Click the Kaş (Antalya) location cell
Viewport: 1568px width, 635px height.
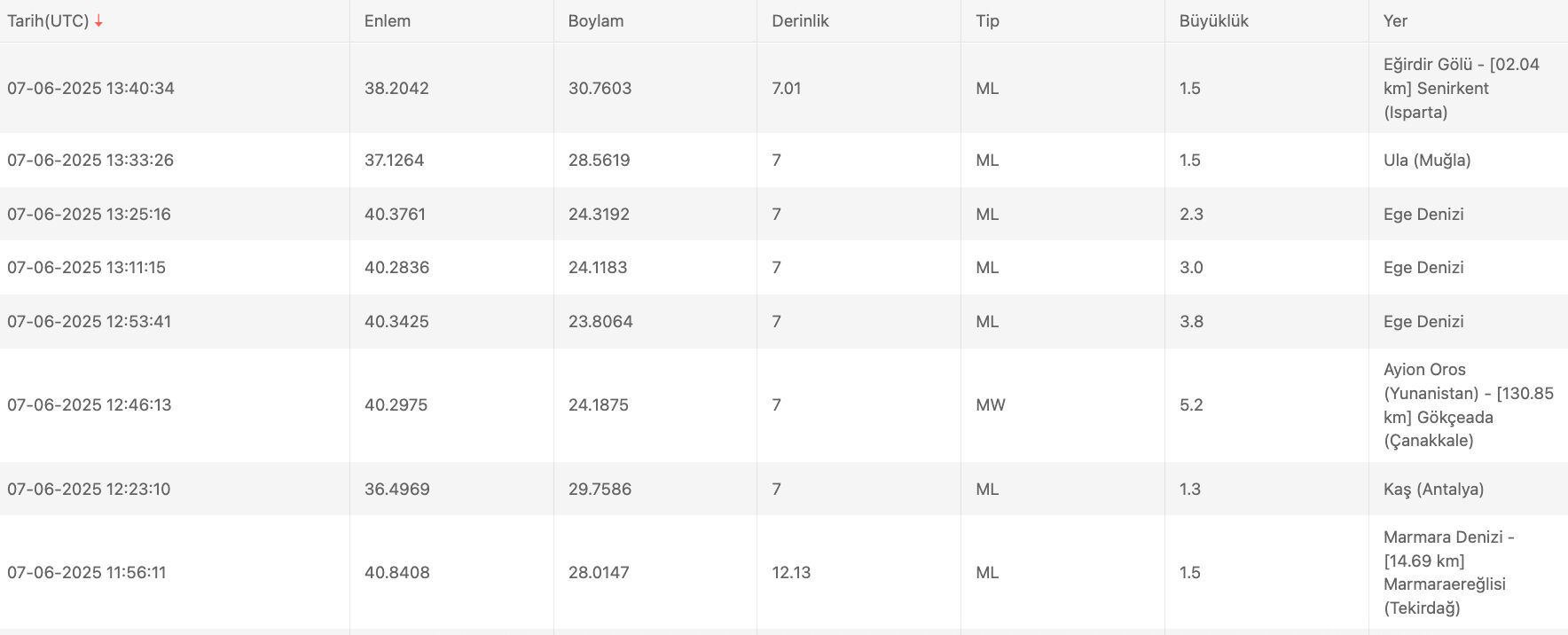[1433, 490]
